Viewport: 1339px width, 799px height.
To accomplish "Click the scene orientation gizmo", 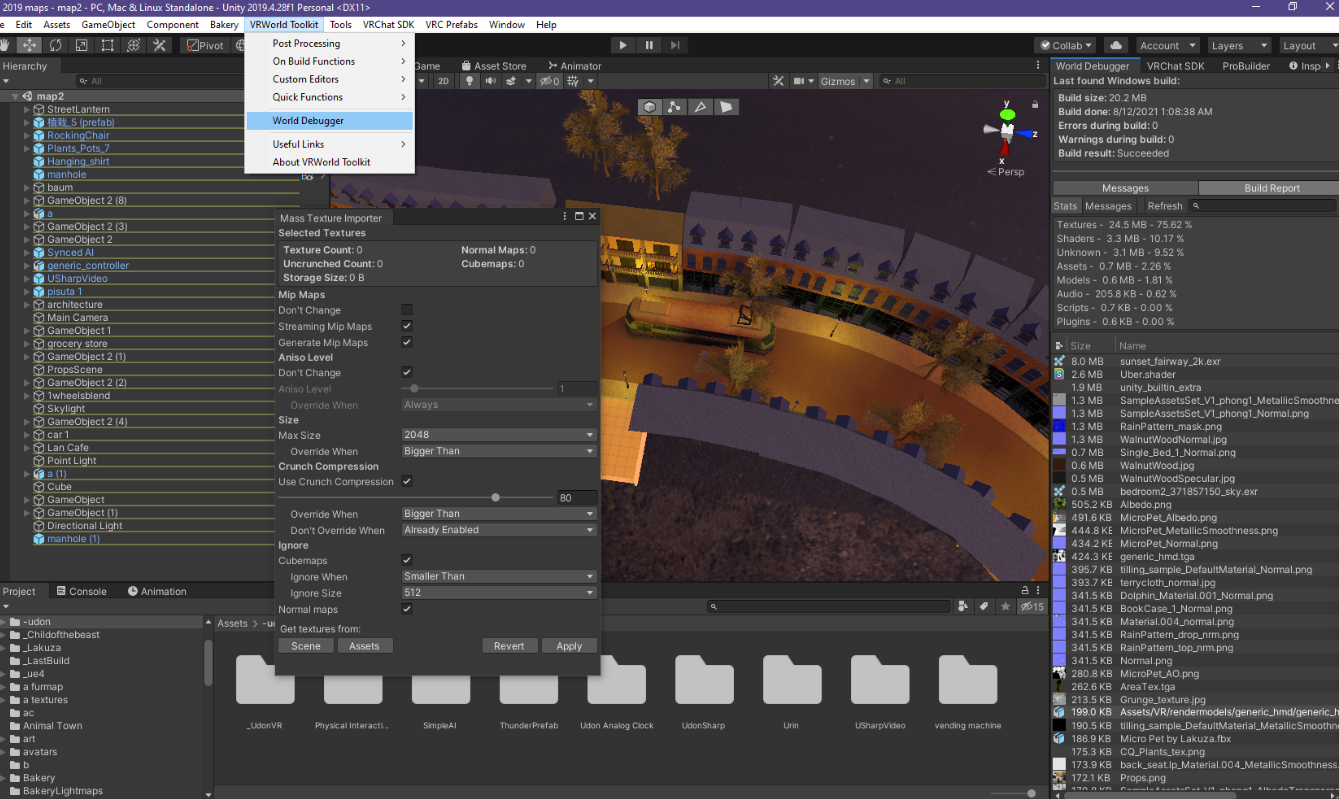I will (1007, 130).
